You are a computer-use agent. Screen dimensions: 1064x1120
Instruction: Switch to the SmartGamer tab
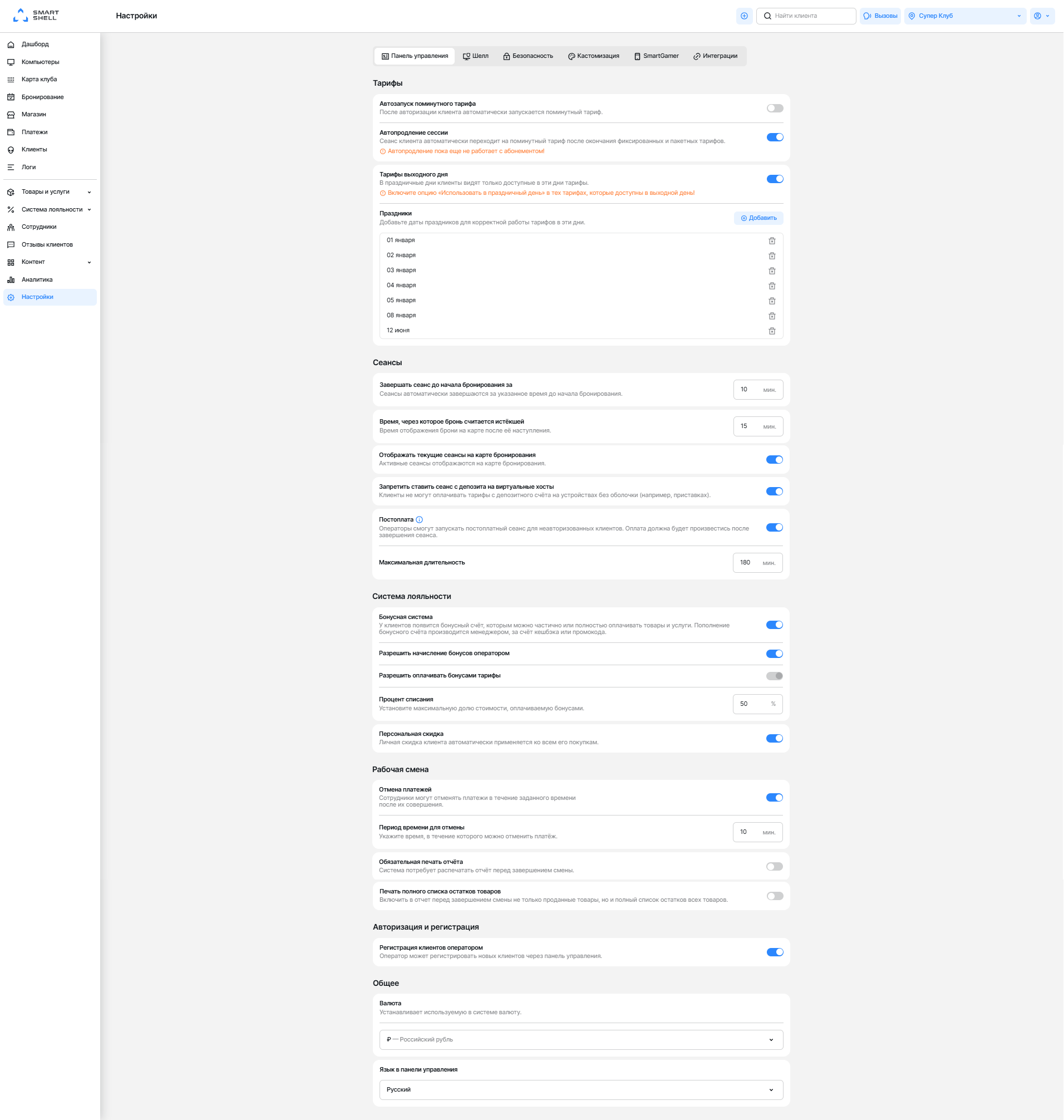click(x=656, y=56)
